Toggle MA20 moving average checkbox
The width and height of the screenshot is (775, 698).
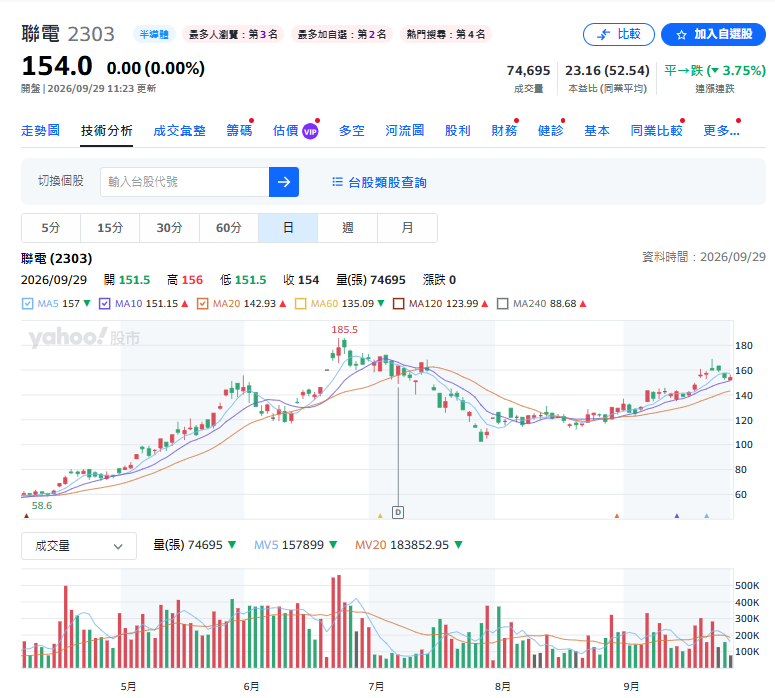coord(202,304)
